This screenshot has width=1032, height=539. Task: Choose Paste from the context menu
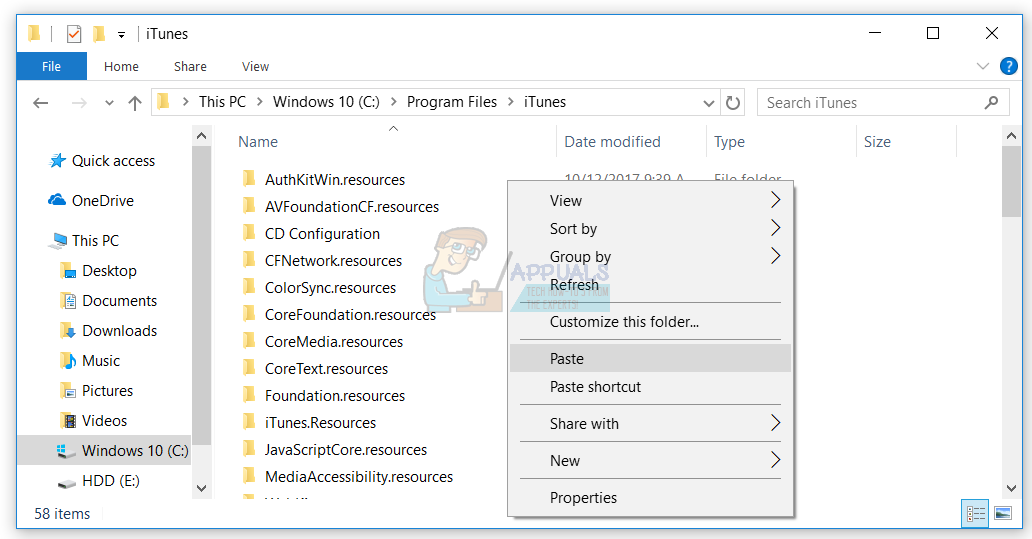(650, 359)
